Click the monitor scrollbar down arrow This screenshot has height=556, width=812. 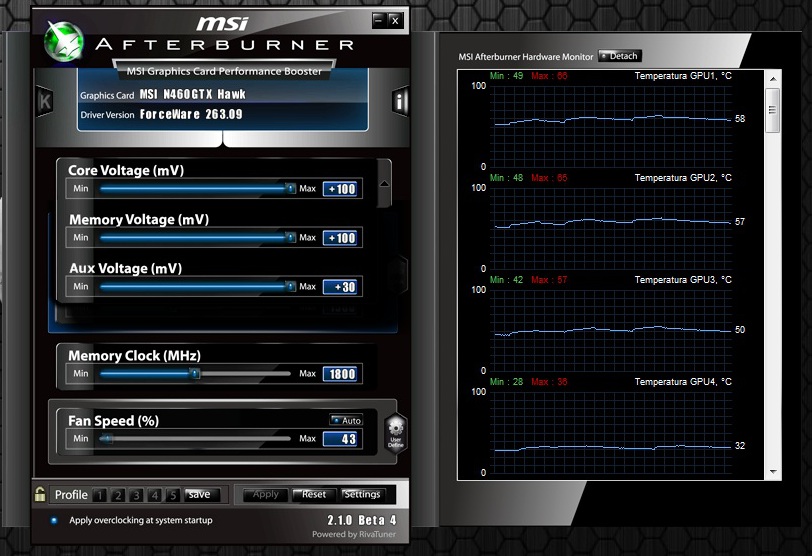coord(773,472)
